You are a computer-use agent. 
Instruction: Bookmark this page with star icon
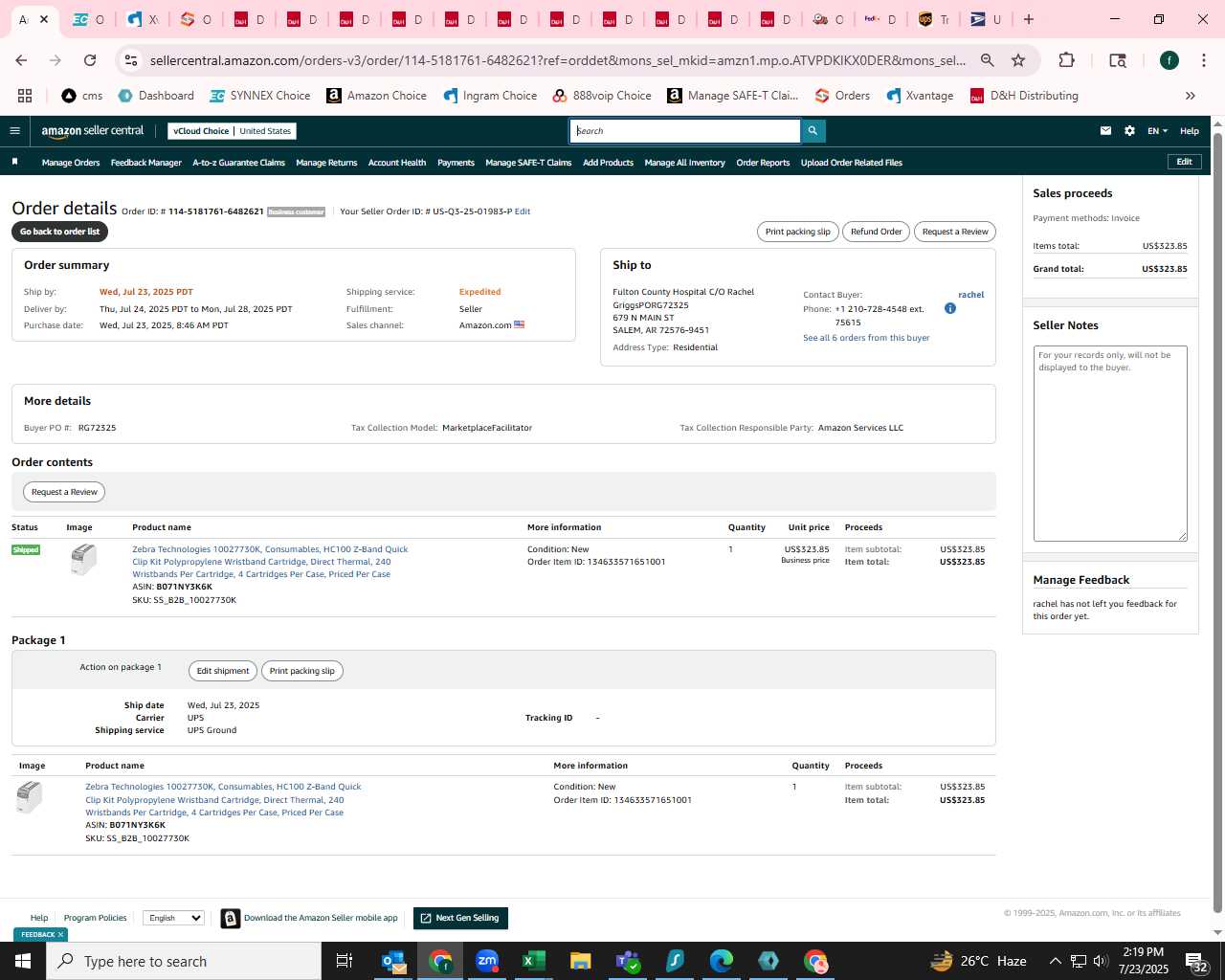coord(1018,60)
